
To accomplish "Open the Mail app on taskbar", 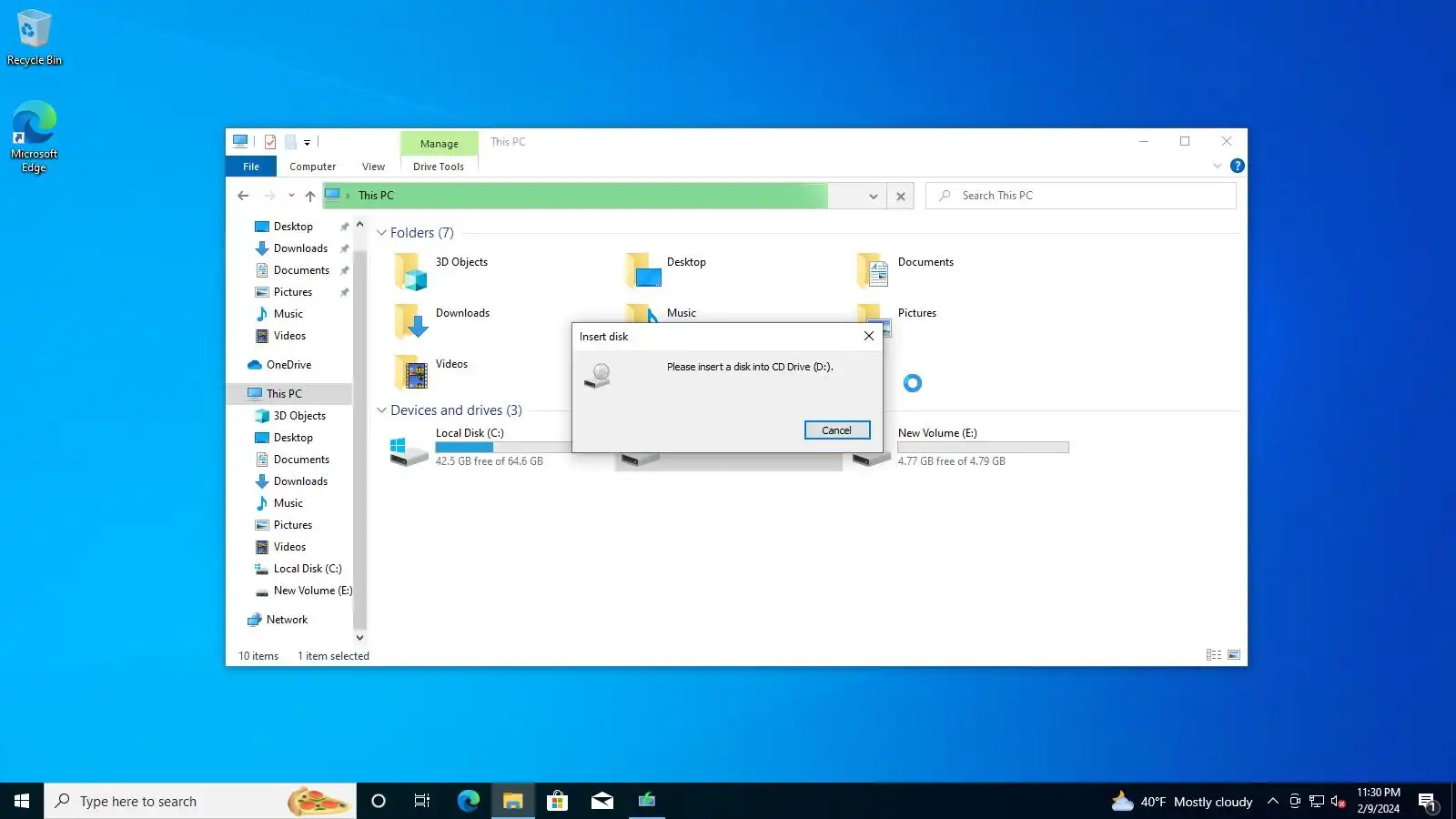I will [602, 801].
